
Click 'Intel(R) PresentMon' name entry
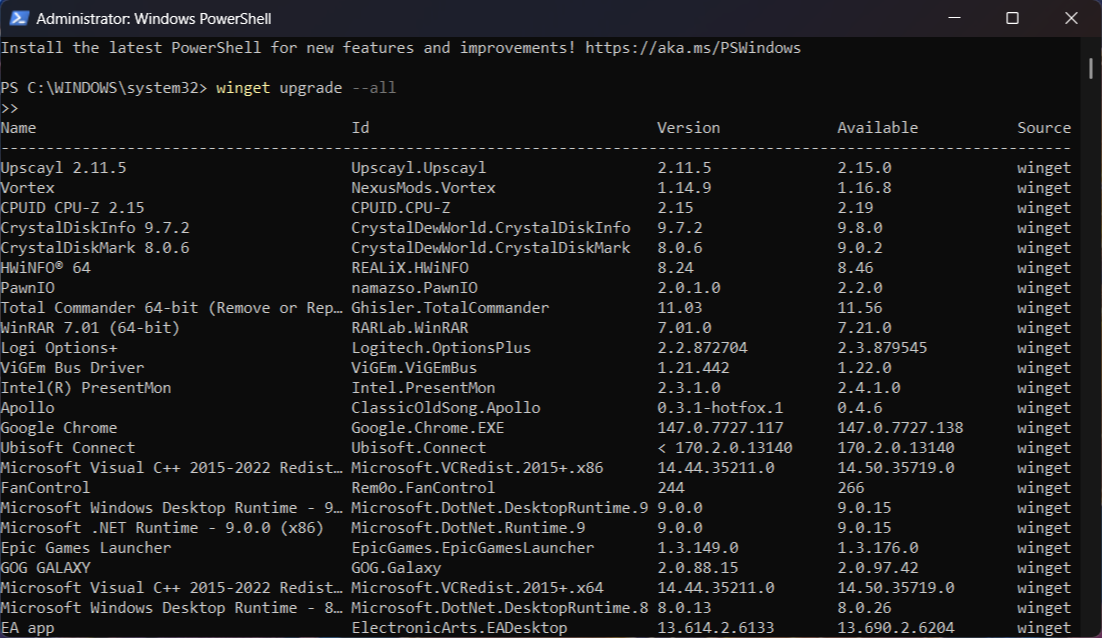86,388
